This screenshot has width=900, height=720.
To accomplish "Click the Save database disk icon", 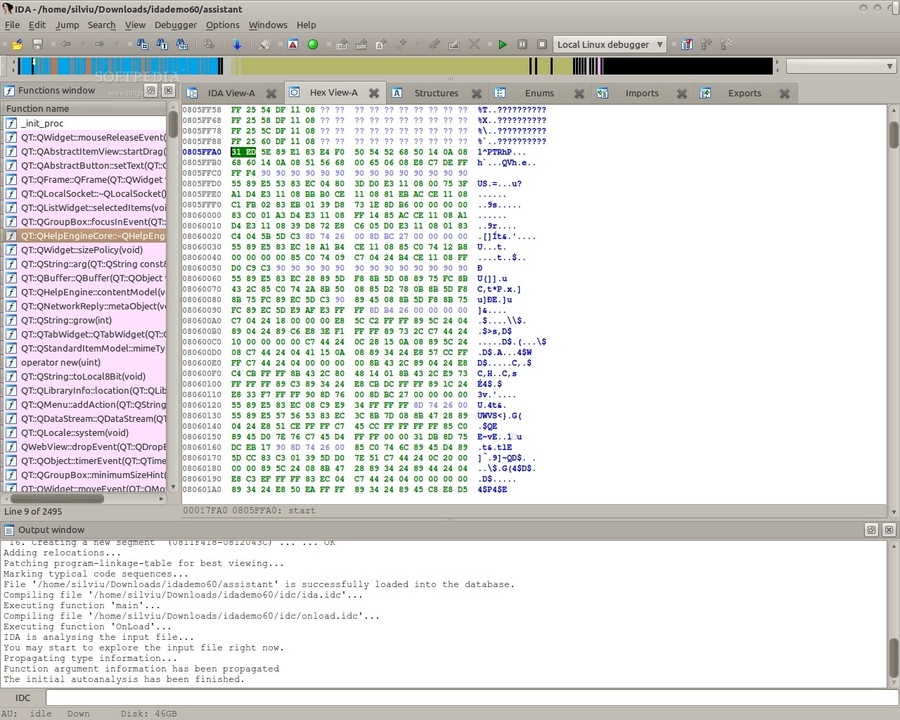I will pos(36,44).
